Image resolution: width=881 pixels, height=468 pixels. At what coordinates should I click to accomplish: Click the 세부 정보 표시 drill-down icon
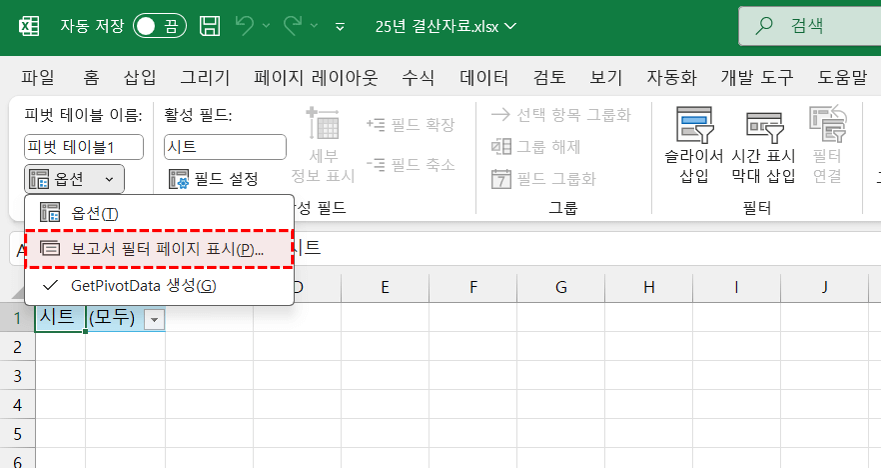[x=323, y=125]
